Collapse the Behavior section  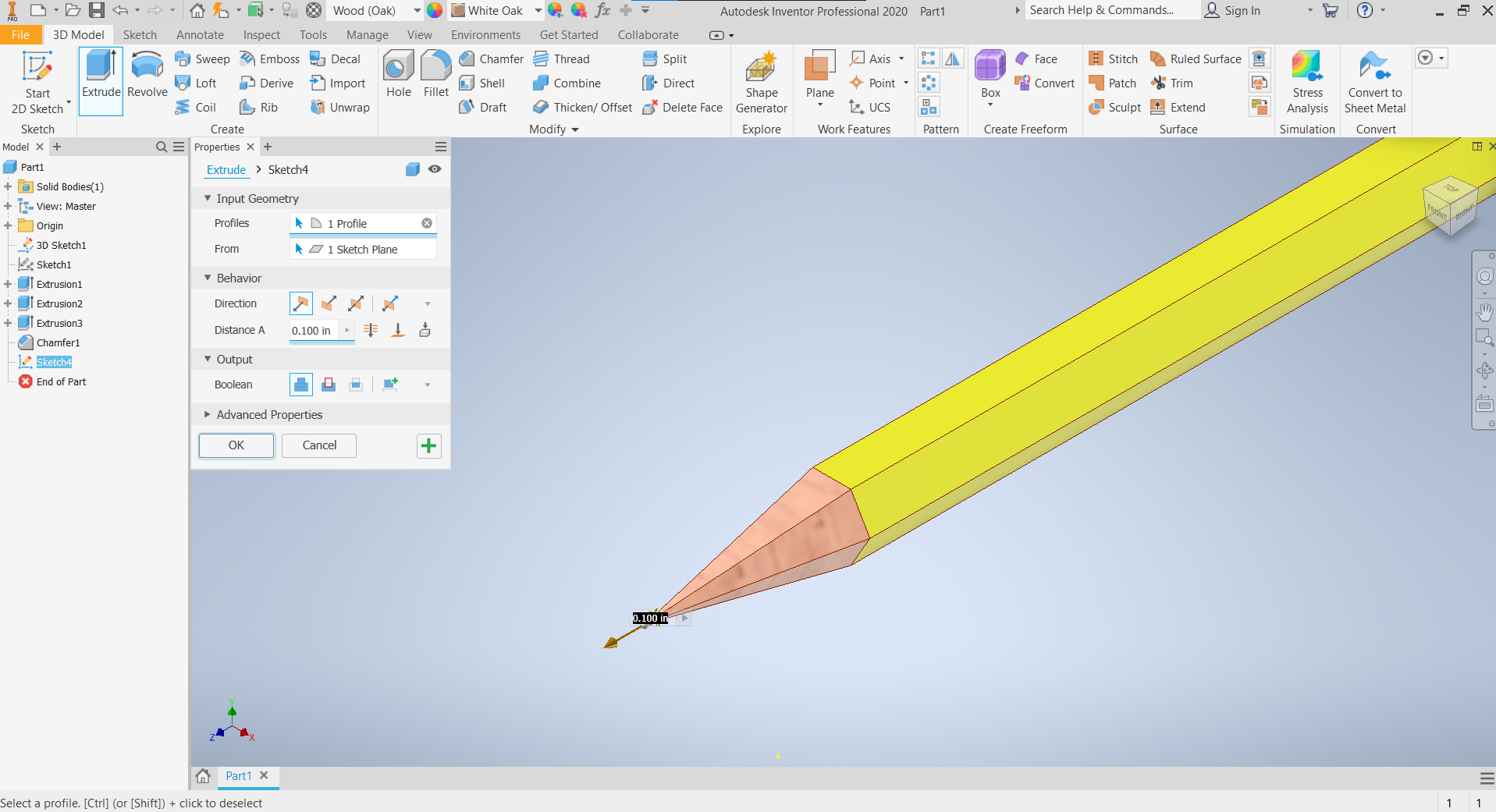point(208,278)
